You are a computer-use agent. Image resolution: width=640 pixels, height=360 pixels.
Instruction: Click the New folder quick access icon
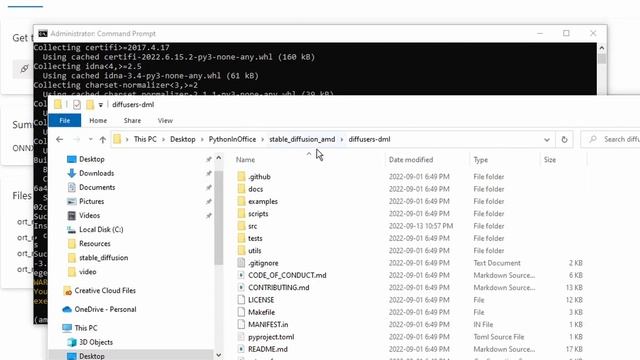pyautogui.click(x=90, y=104)
